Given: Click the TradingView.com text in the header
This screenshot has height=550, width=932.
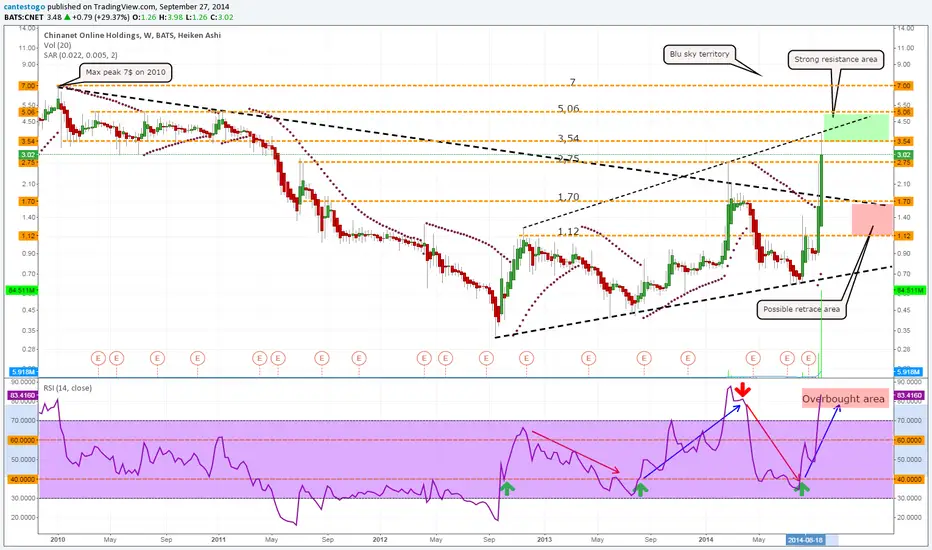Looking at the screenshot, I should [124, 7].
